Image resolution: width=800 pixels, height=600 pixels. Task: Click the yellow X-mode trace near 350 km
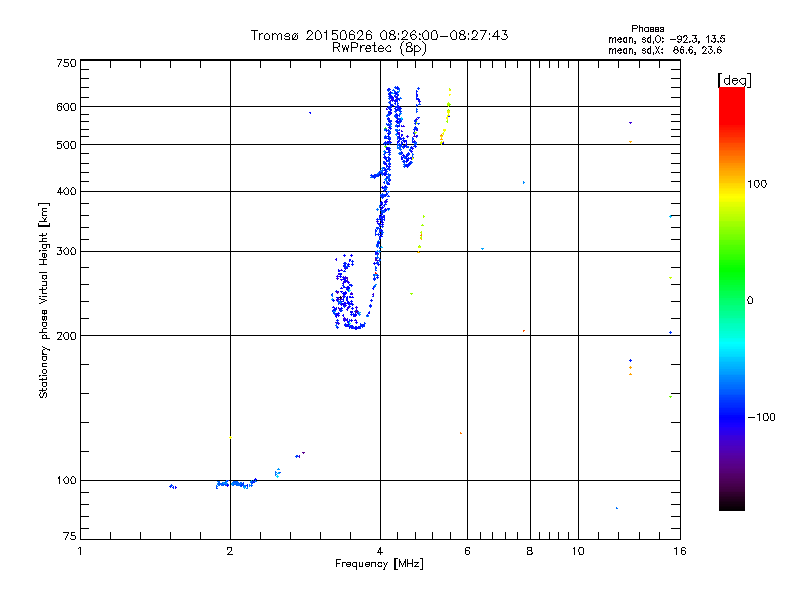(x=421, y=234)
